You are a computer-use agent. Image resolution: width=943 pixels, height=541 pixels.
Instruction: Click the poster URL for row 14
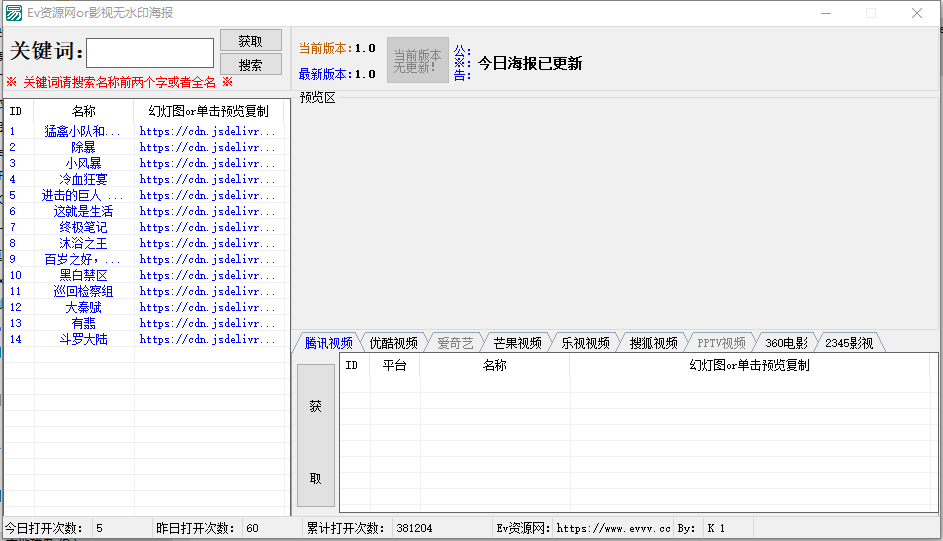click(x=207, y=339)
